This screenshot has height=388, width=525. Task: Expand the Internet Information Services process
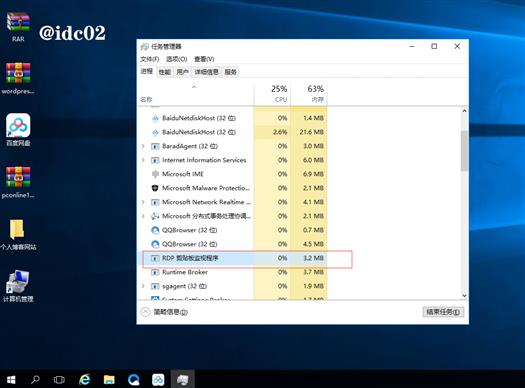click(143, 160)
